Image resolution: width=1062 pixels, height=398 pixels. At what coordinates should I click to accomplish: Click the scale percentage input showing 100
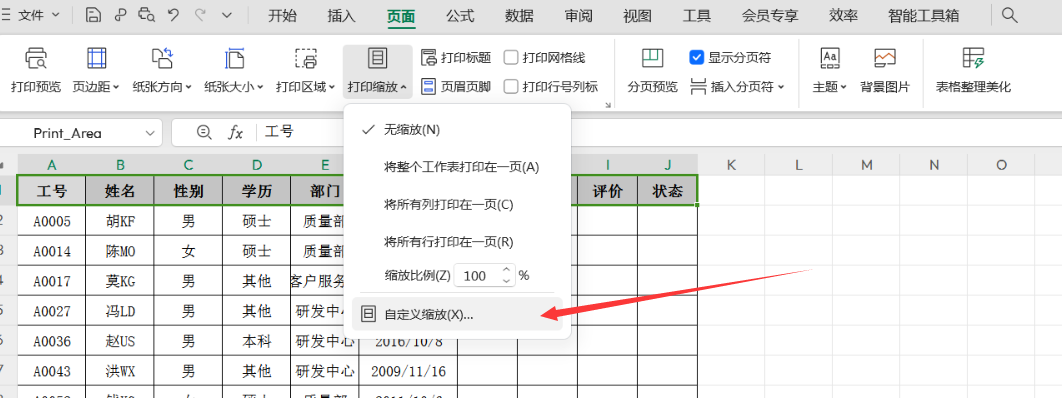click(x=476, y=275)
